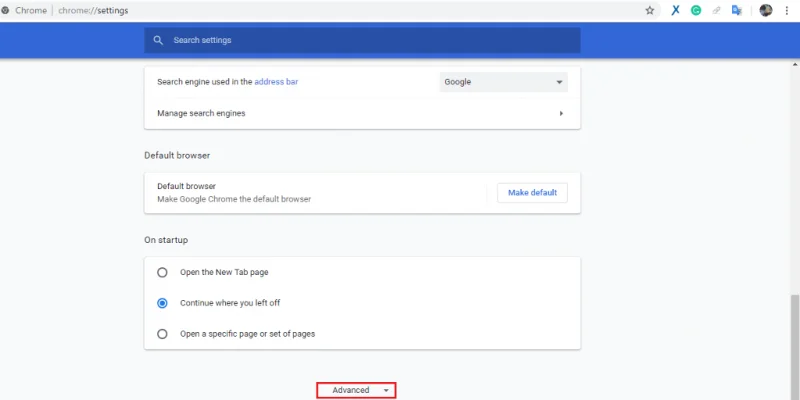Click the Default browser section heading

[177, 155]
